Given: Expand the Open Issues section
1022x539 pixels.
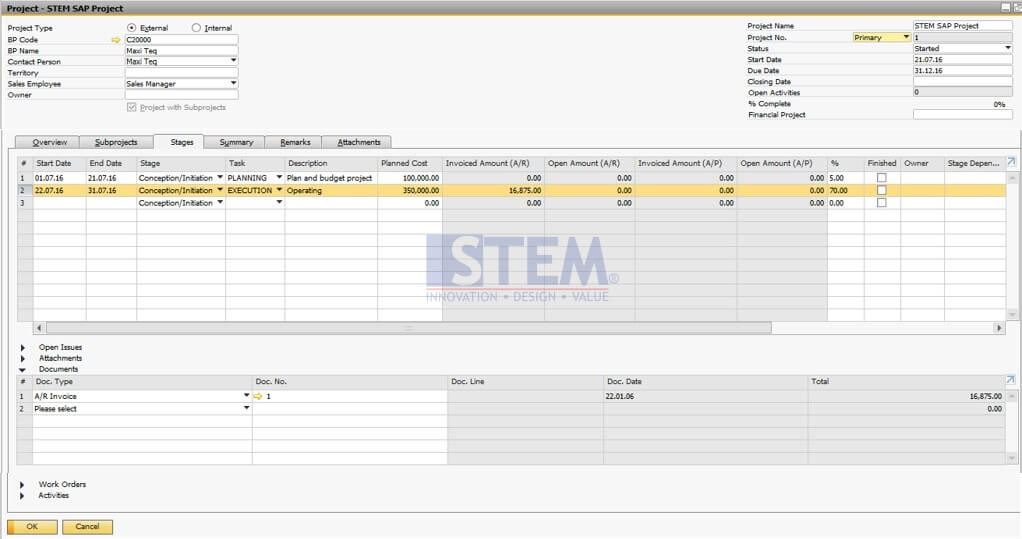Looking at the screenshot, I should pyautogui.click(x=23, y=347).
